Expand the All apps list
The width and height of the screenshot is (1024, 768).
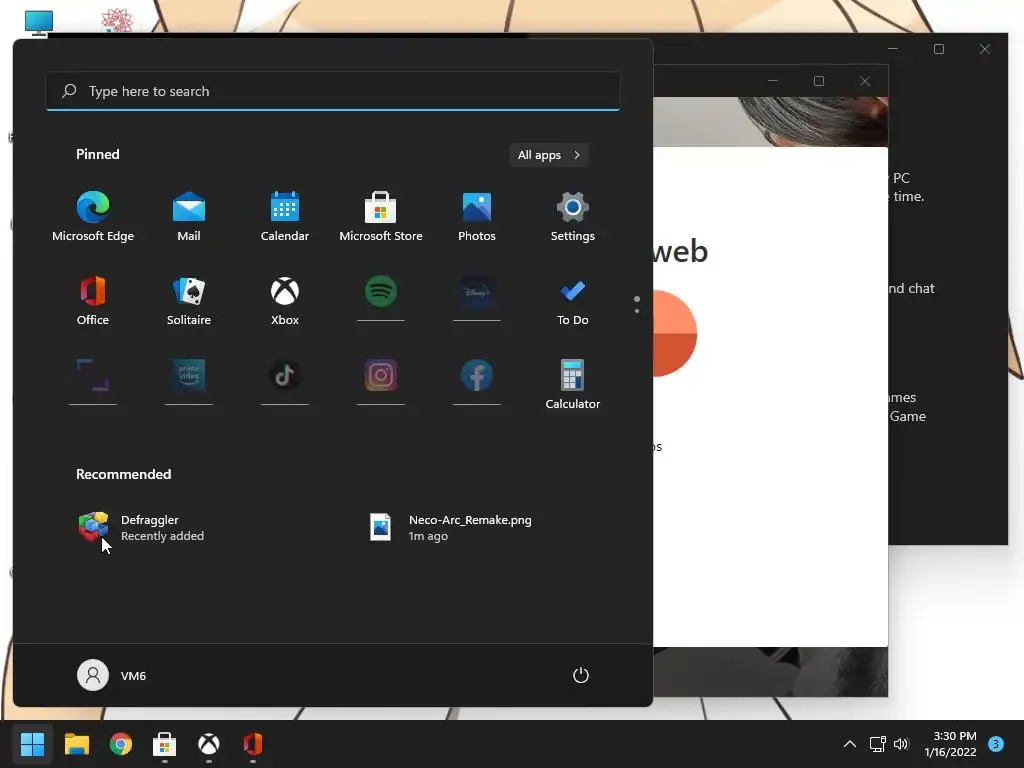pyautogui.click(x=549, y=155)
